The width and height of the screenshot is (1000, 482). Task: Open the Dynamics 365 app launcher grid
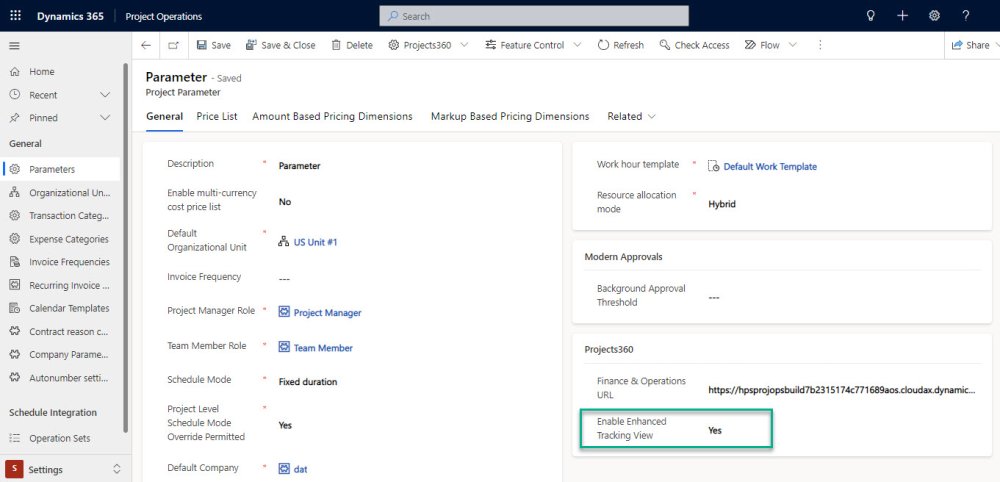point(15,16)
